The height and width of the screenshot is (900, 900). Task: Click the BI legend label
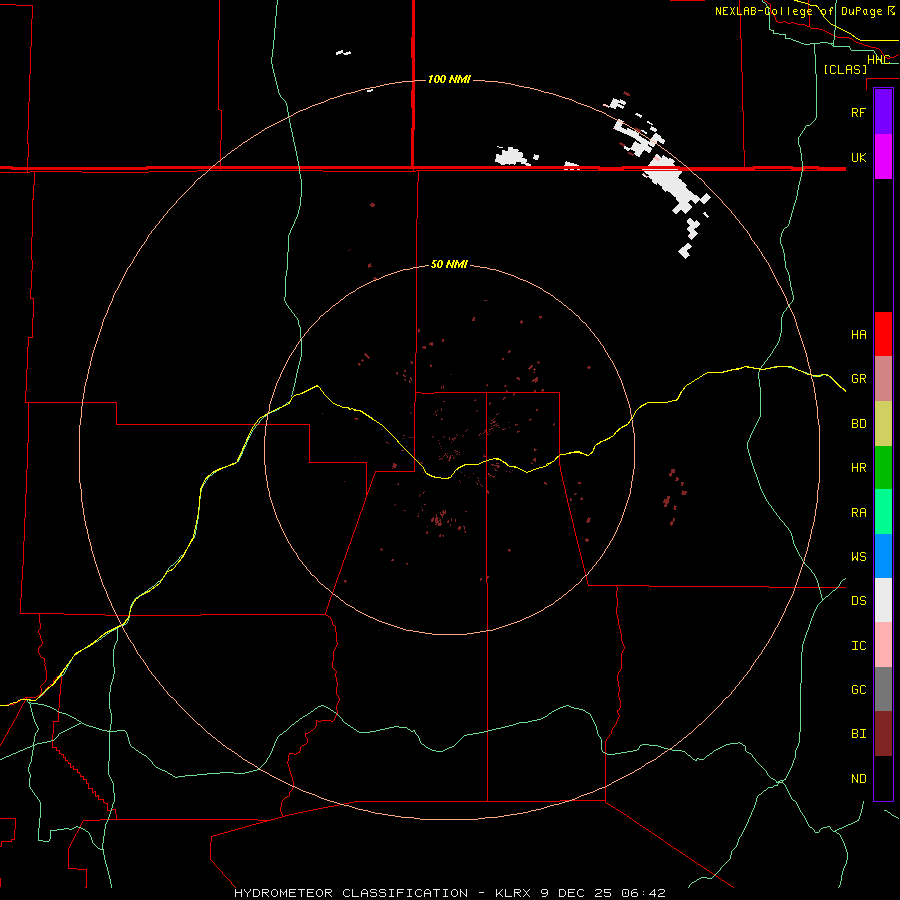859,734
